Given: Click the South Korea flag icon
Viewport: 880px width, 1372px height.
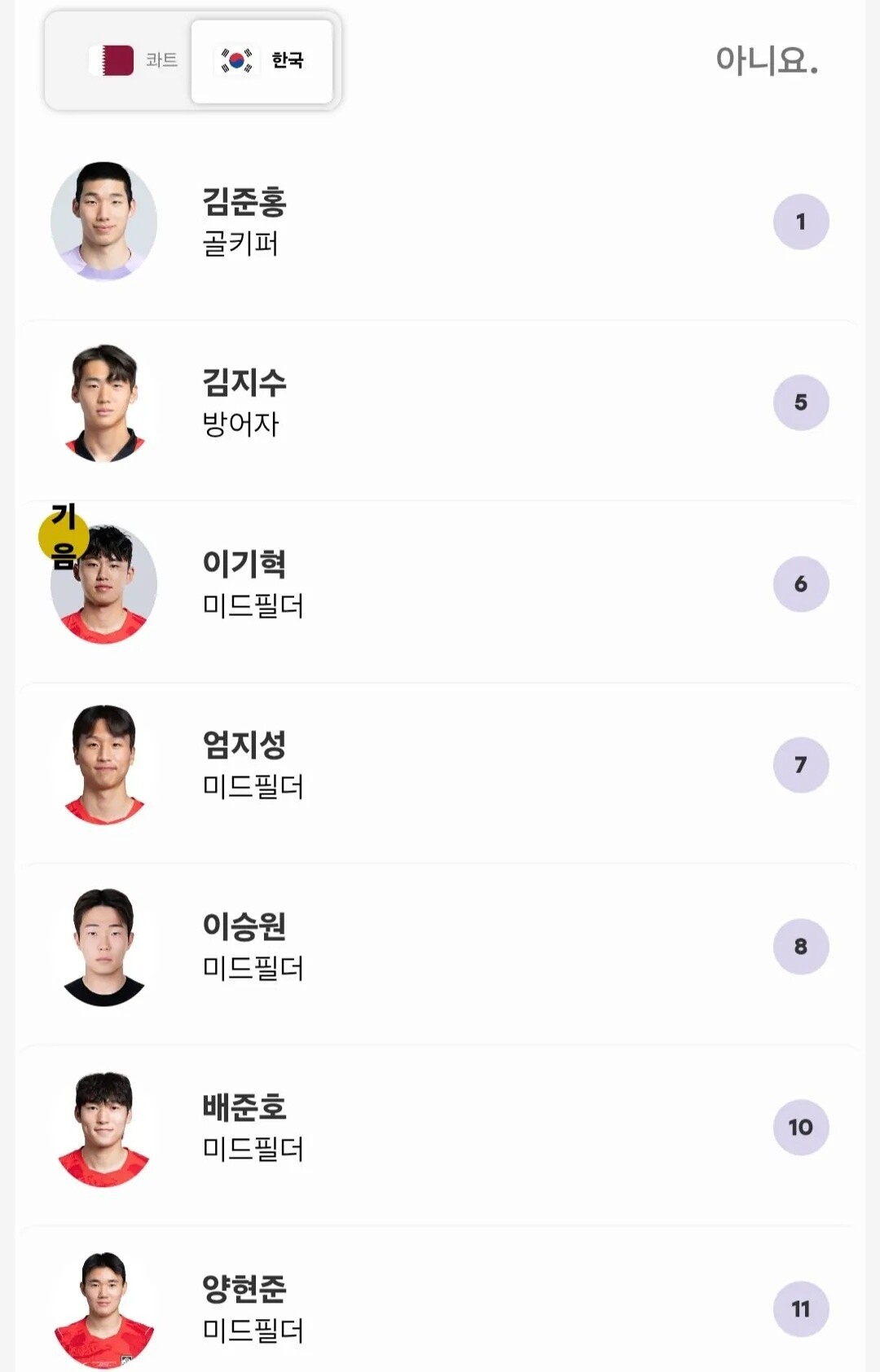Looking at the screenshot, I should click(237, 60).
